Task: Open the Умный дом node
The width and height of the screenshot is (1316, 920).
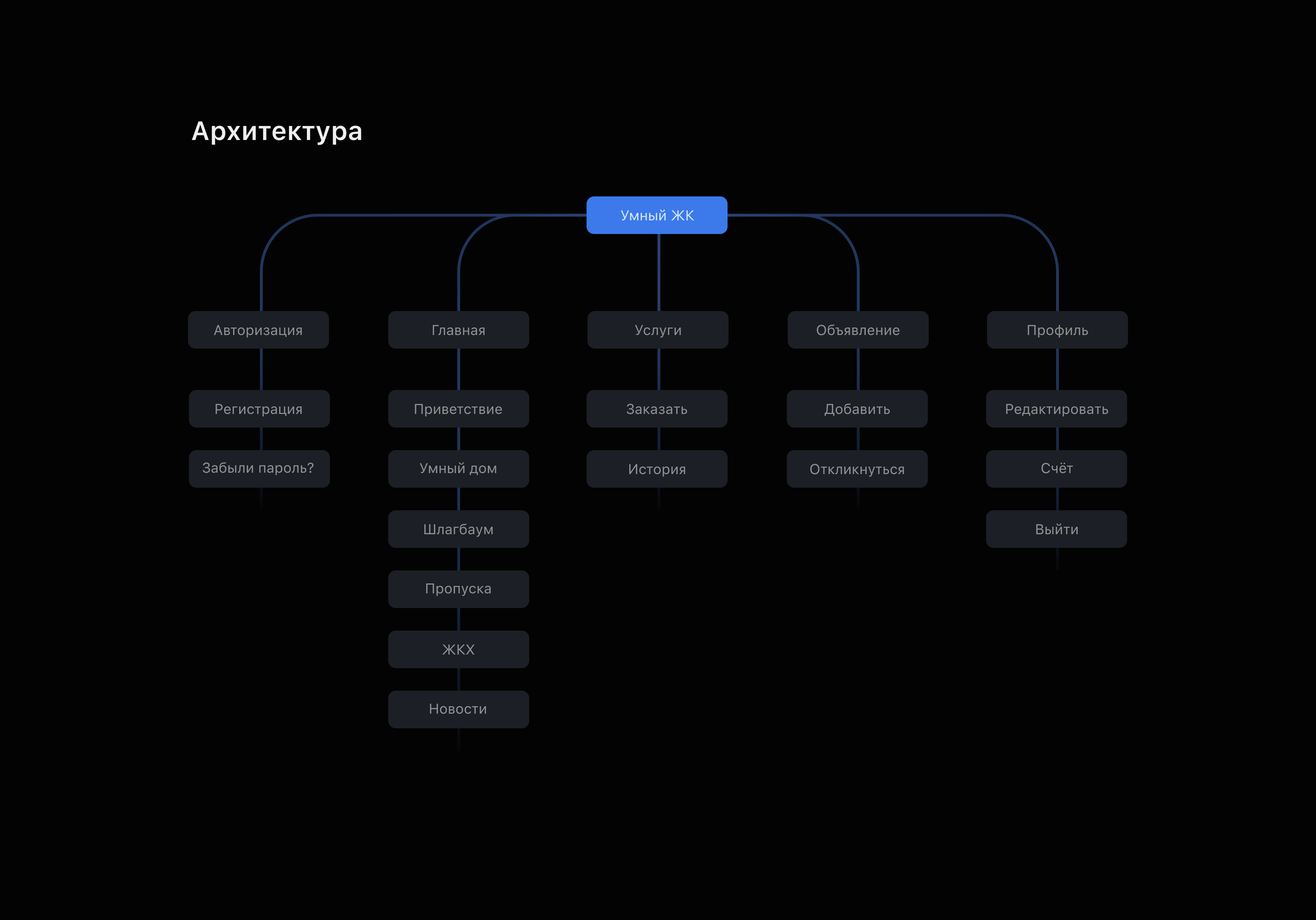Action: pyautogui.click(x=458, y=468)
